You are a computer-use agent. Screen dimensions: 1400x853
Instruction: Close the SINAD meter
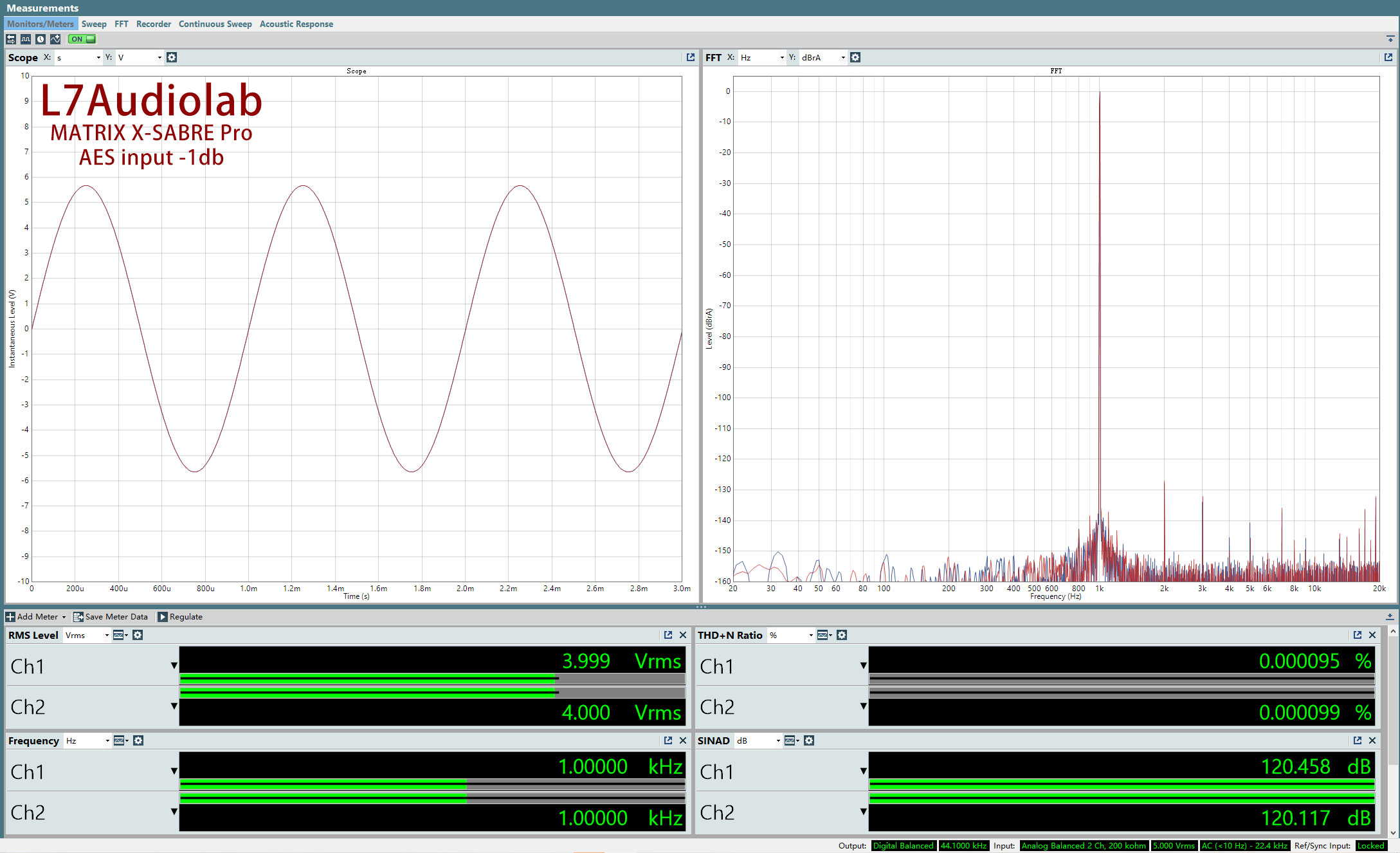click(1372, 740)
